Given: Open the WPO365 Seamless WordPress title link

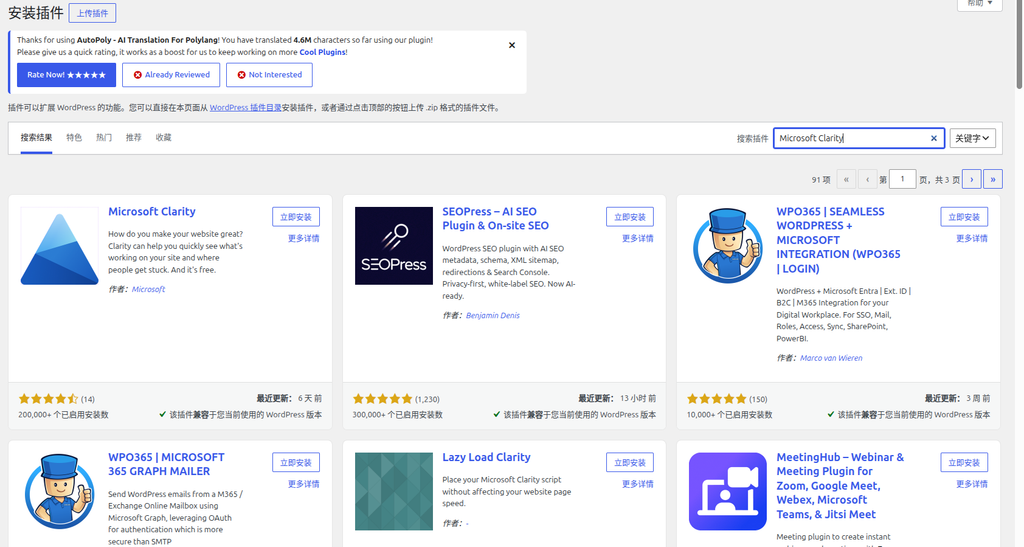Looking at the screenshot, I should (x=839, y=240).
